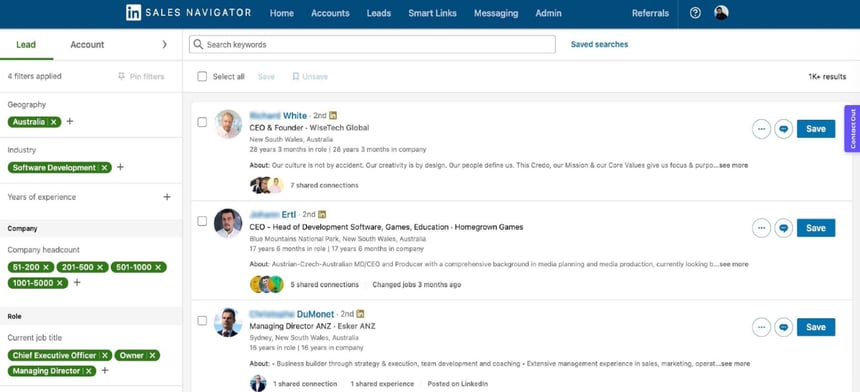Open the Accounts menu

coord(330,13)
